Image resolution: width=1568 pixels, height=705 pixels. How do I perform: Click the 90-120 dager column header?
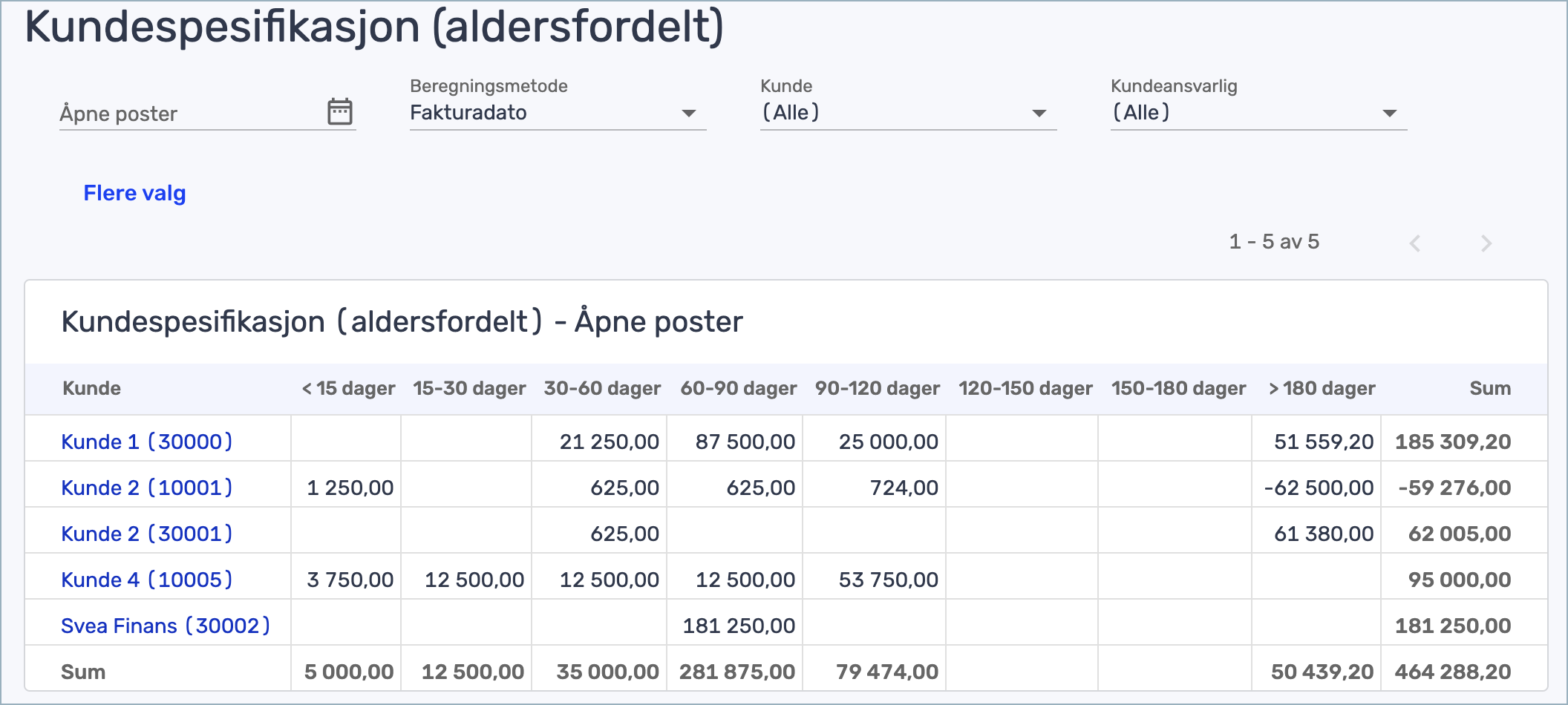point(878,388)
